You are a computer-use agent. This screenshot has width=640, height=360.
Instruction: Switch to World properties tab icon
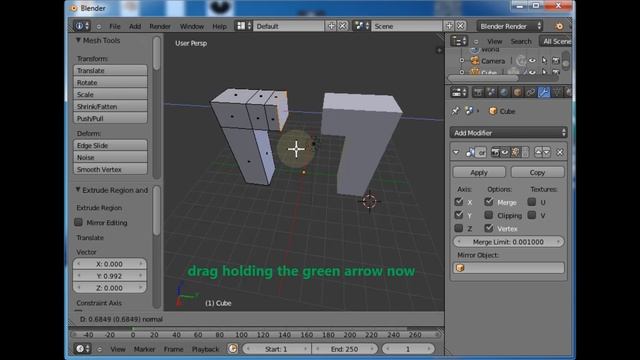pyautogui.click(x=504, y=92)
